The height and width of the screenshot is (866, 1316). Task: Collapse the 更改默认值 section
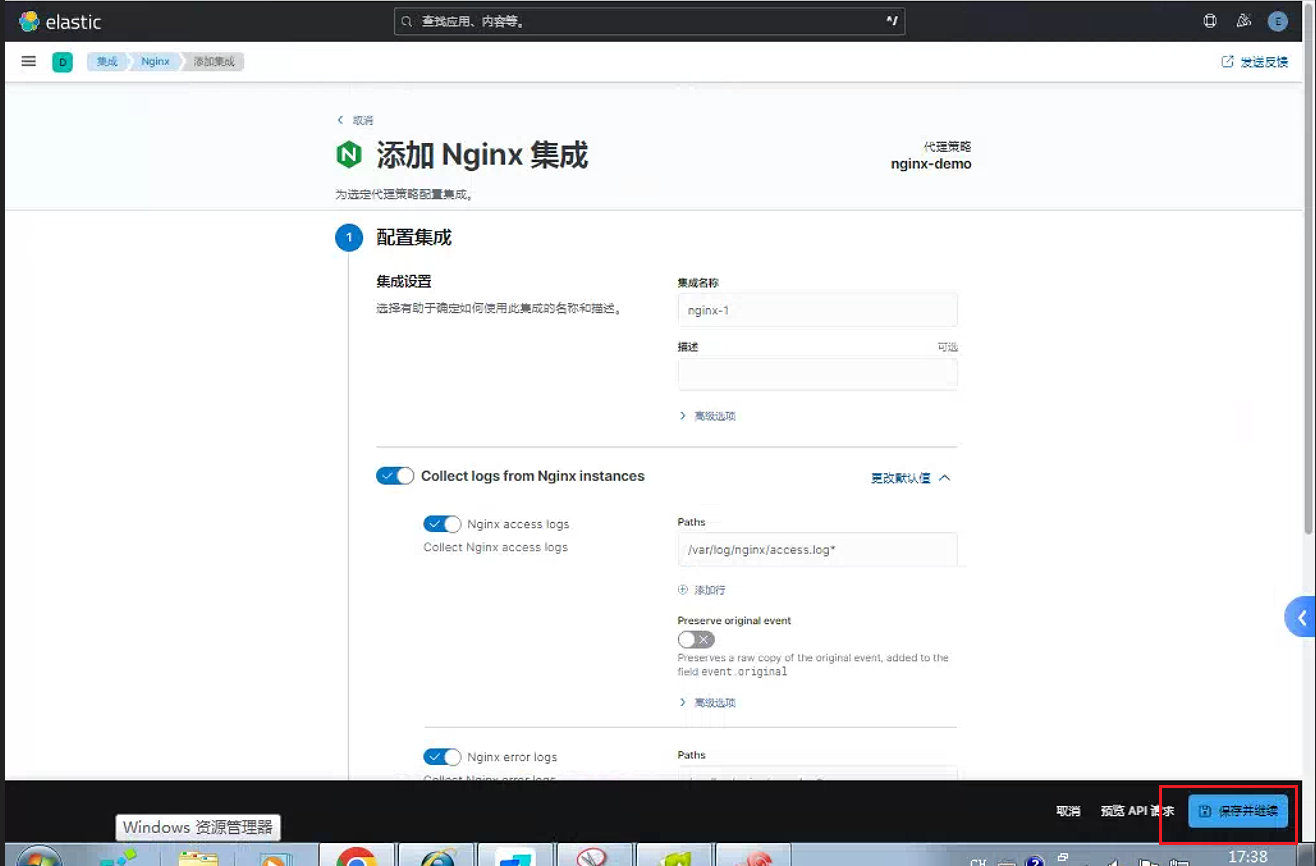tap(910, 478)
